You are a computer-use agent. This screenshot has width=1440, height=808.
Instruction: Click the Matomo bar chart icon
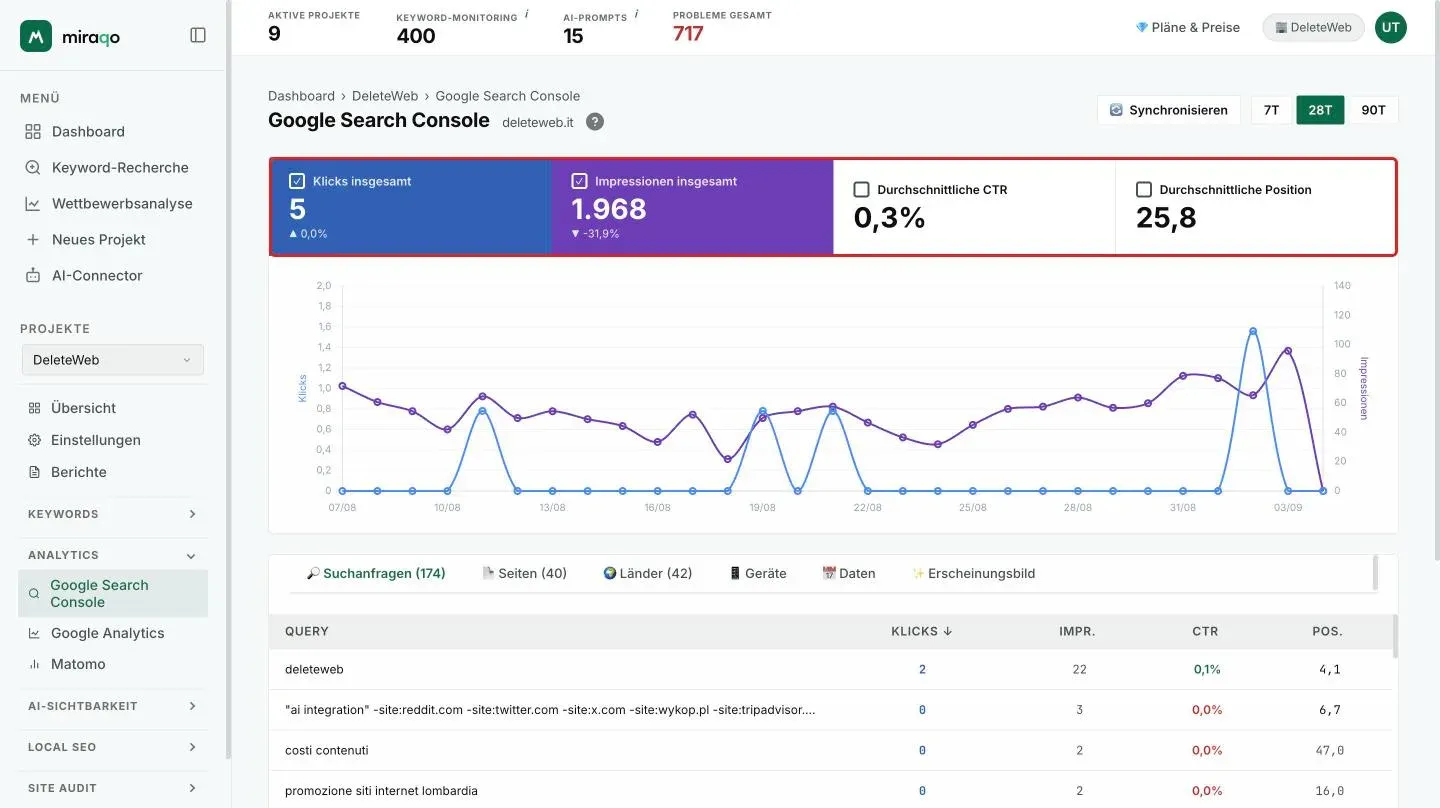click(x=34, y=664)
